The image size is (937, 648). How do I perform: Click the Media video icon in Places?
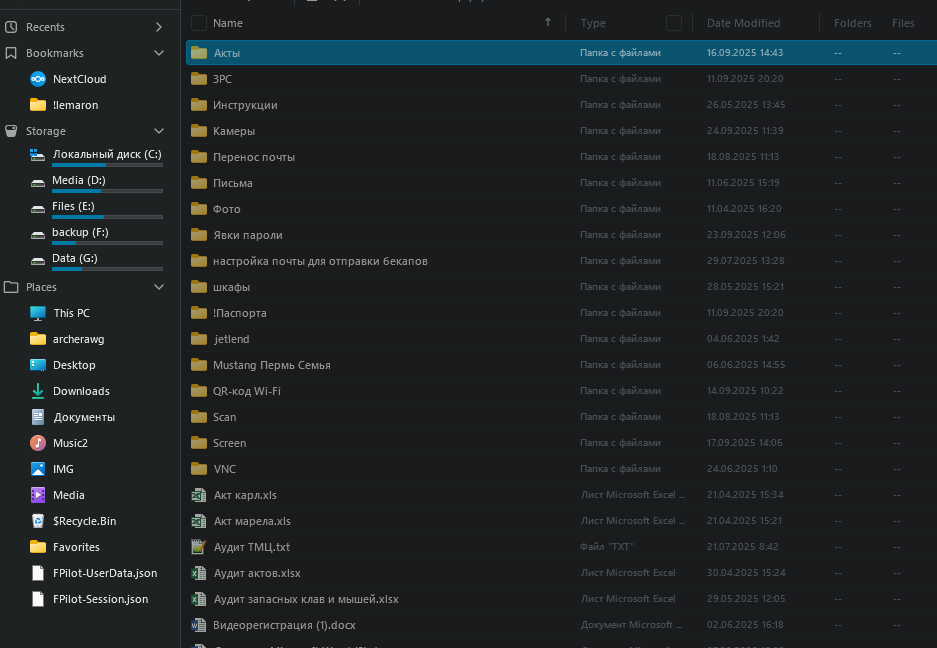[38, 495]
